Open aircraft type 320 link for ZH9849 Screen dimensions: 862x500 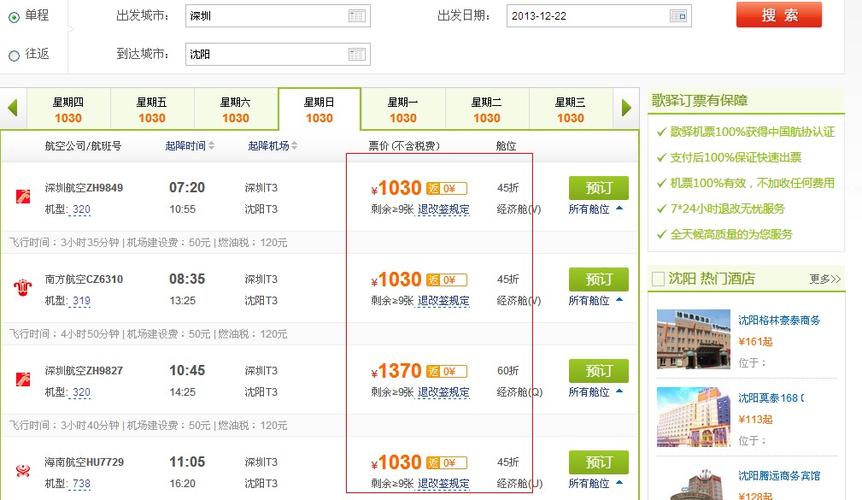click(x=81, y=209)
